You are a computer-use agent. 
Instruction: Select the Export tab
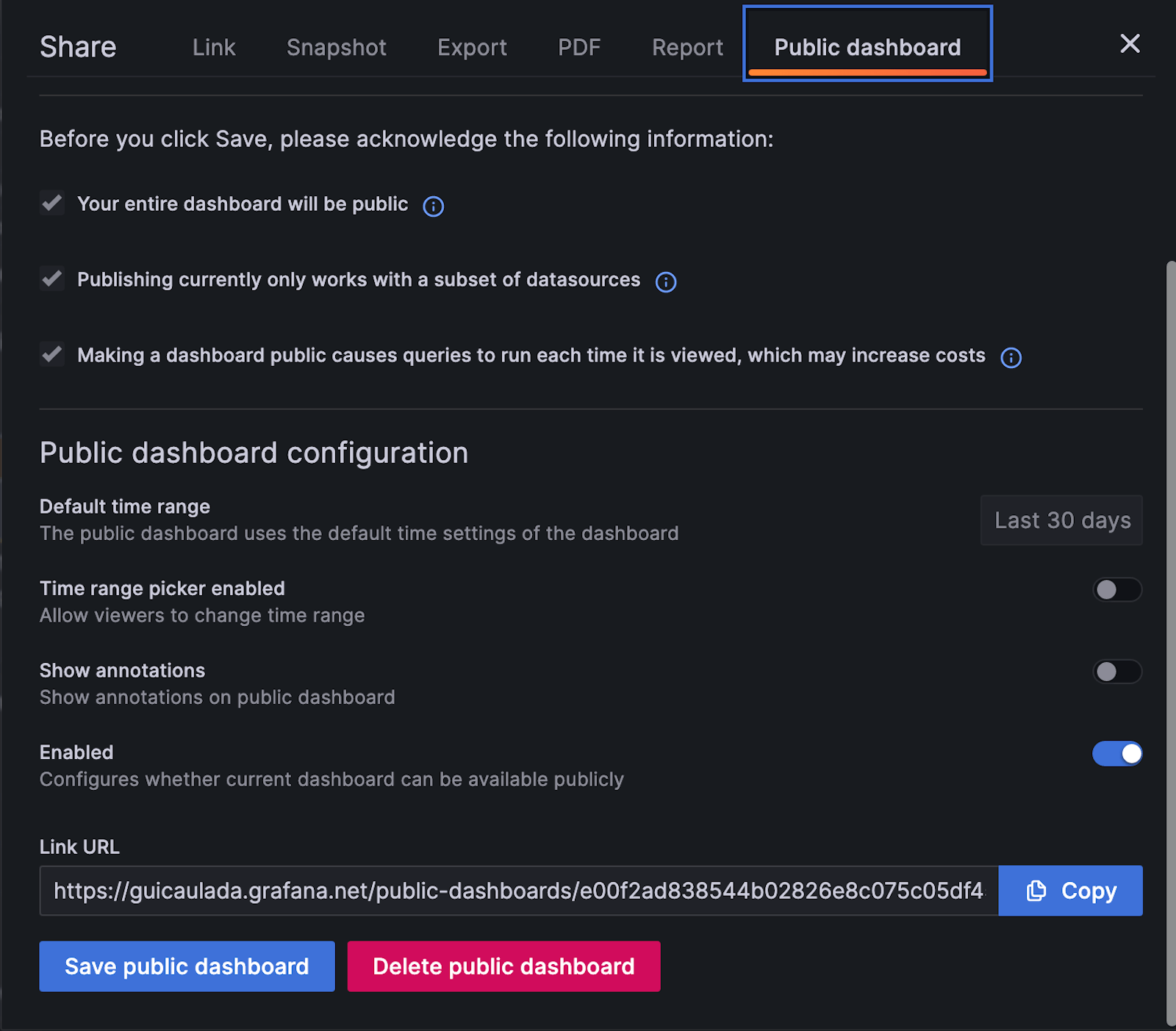pyautogui.click(x=472, y=47)
